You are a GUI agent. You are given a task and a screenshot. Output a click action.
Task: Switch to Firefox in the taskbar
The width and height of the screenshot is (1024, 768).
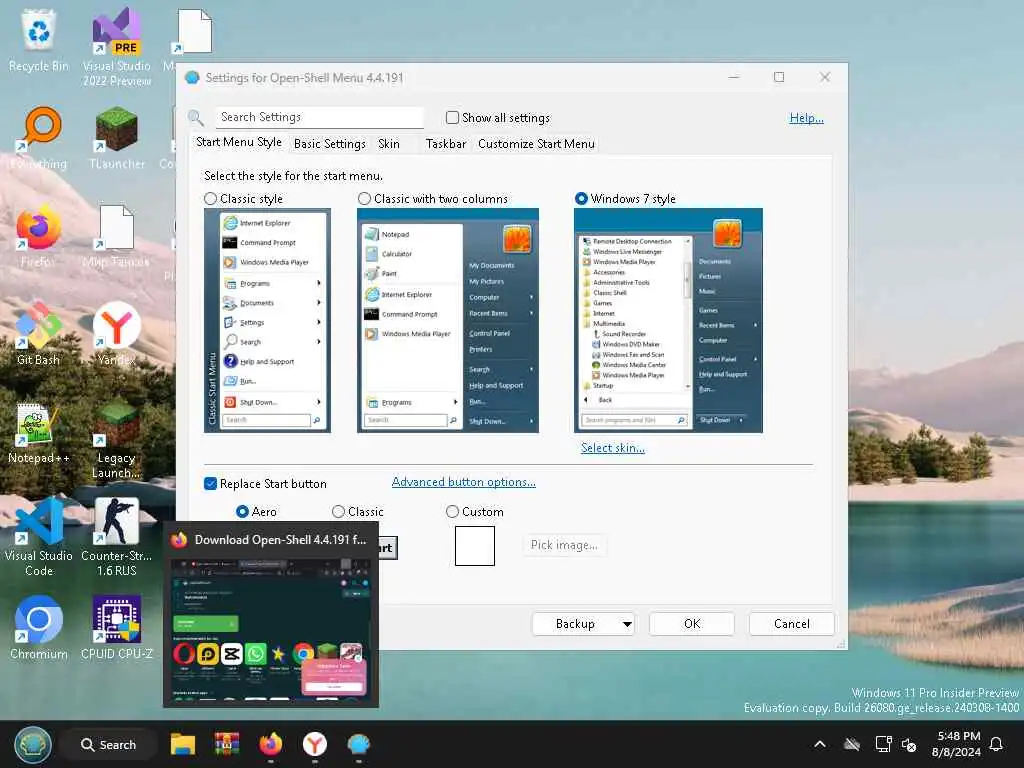click(270, 744)
